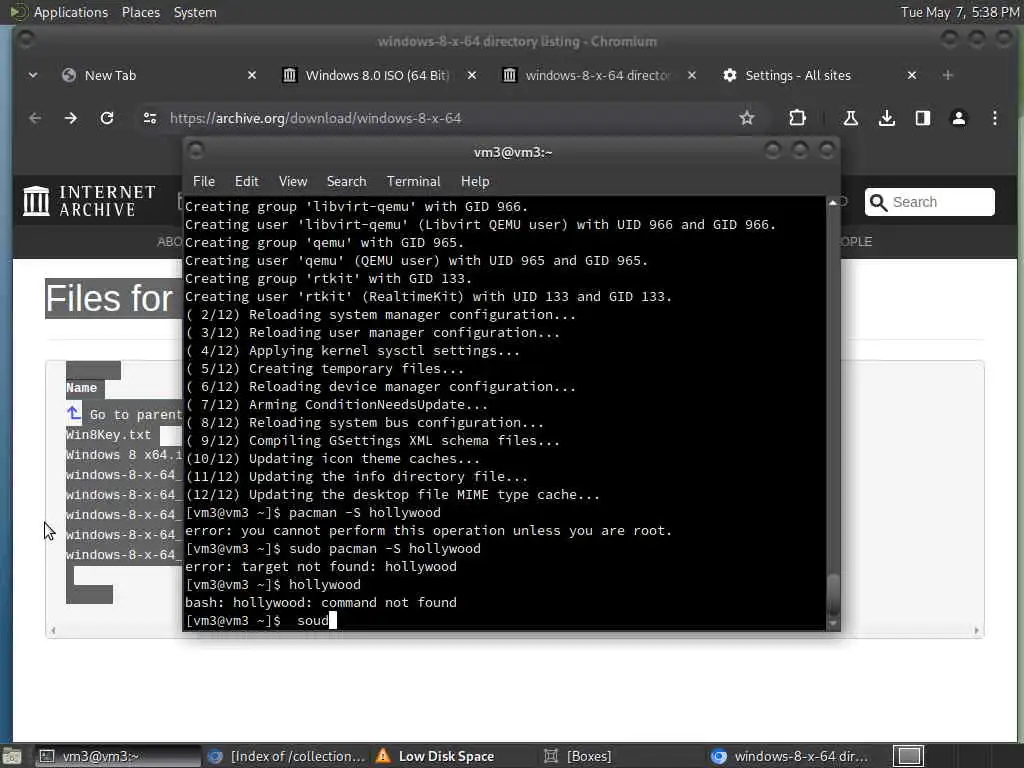Click file listing scroll right arrow
The width and height of the screenshot is (1024, 768).
pos(976,630)
